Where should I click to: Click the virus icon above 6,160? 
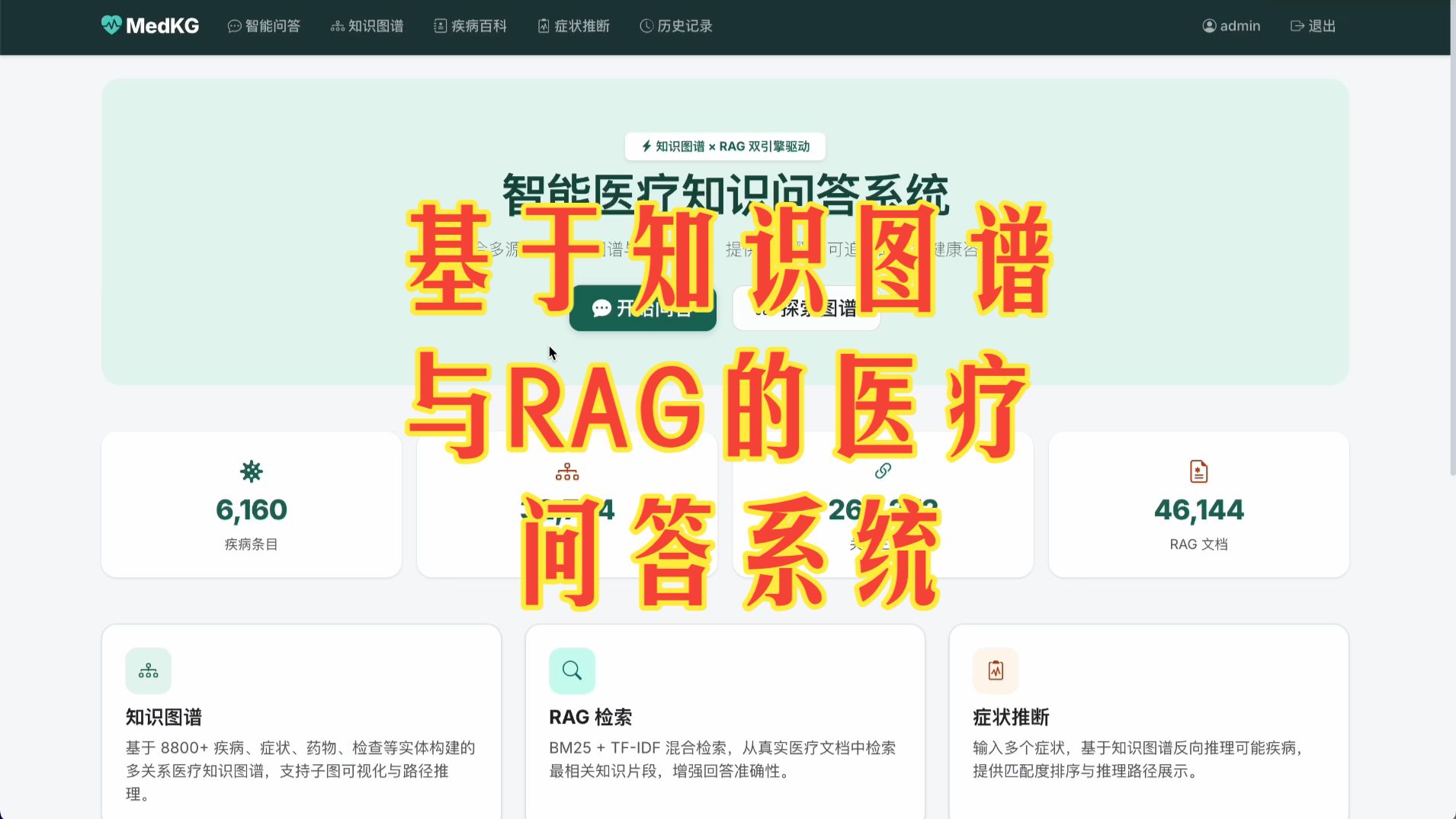point(252,471)
